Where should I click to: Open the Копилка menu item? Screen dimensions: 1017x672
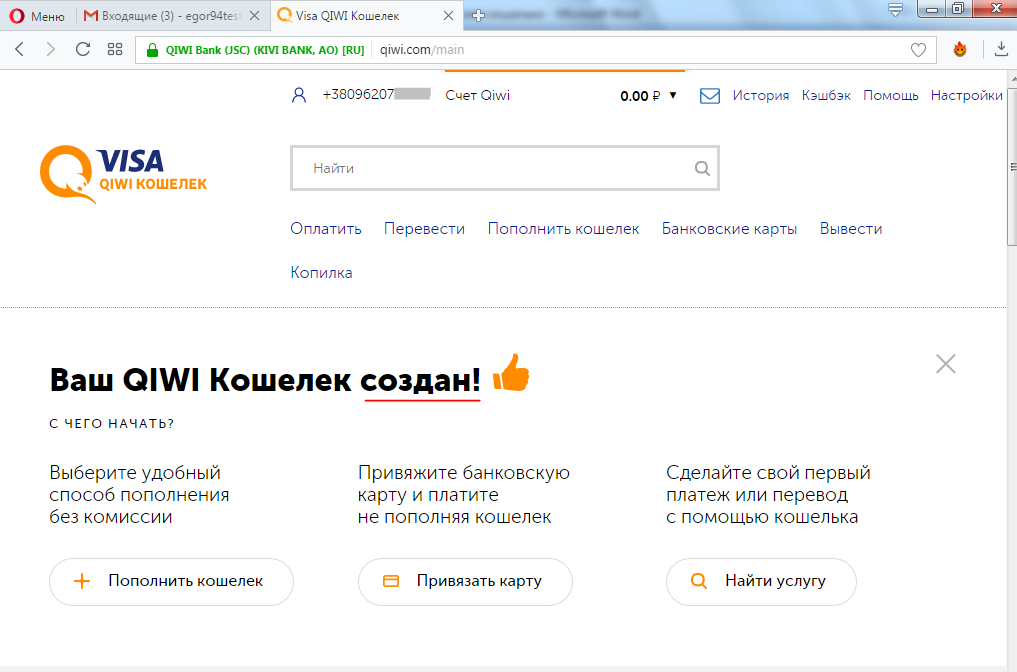click(321, 272)
